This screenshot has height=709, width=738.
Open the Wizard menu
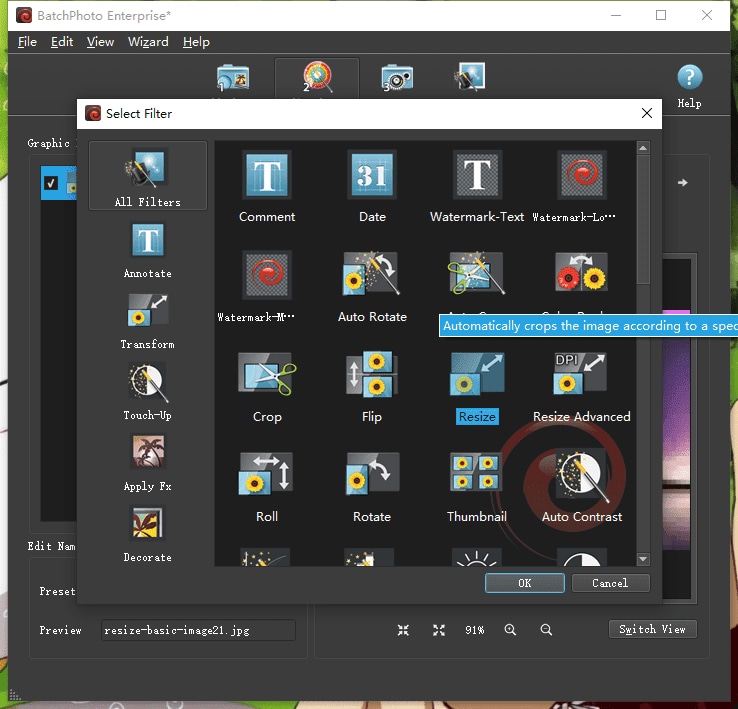pos(148,42)
